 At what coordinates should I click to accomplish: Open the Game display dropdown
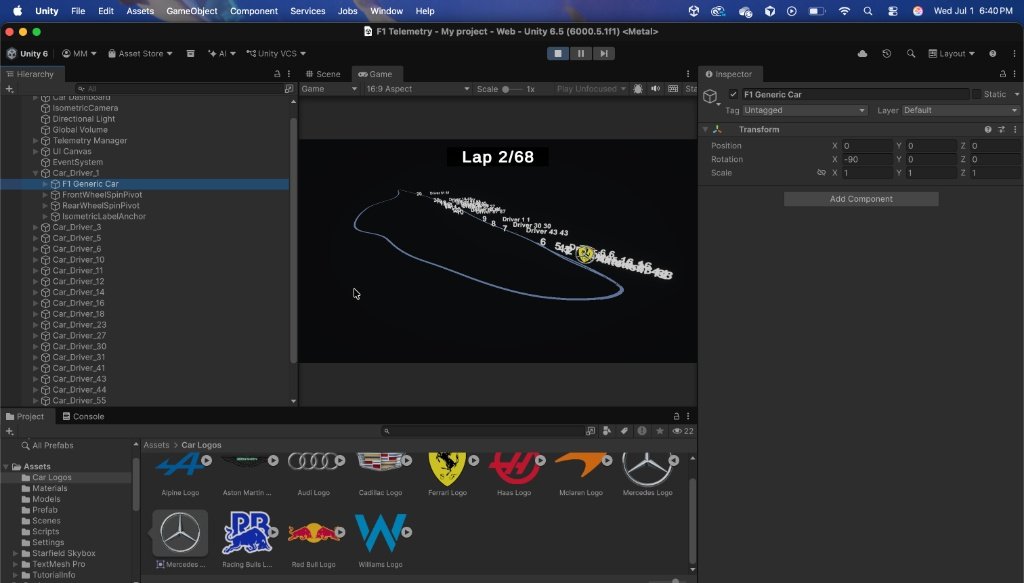coord(329,89)
